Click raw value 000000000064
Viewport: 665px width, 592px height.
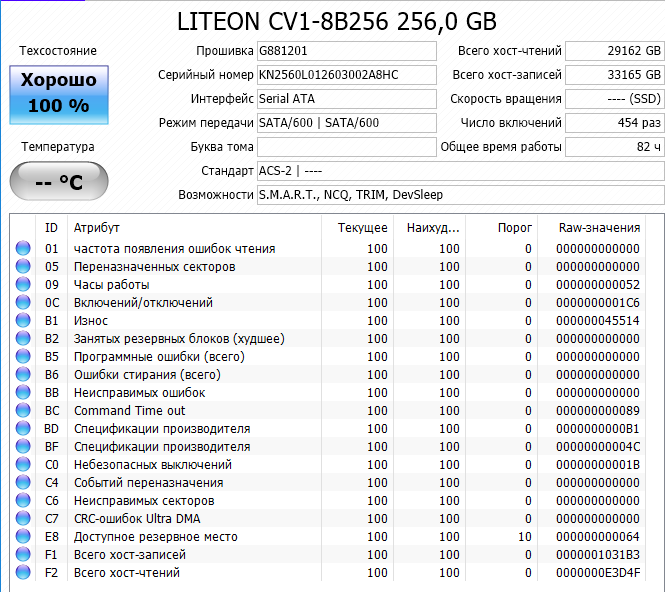coord(598,537)
